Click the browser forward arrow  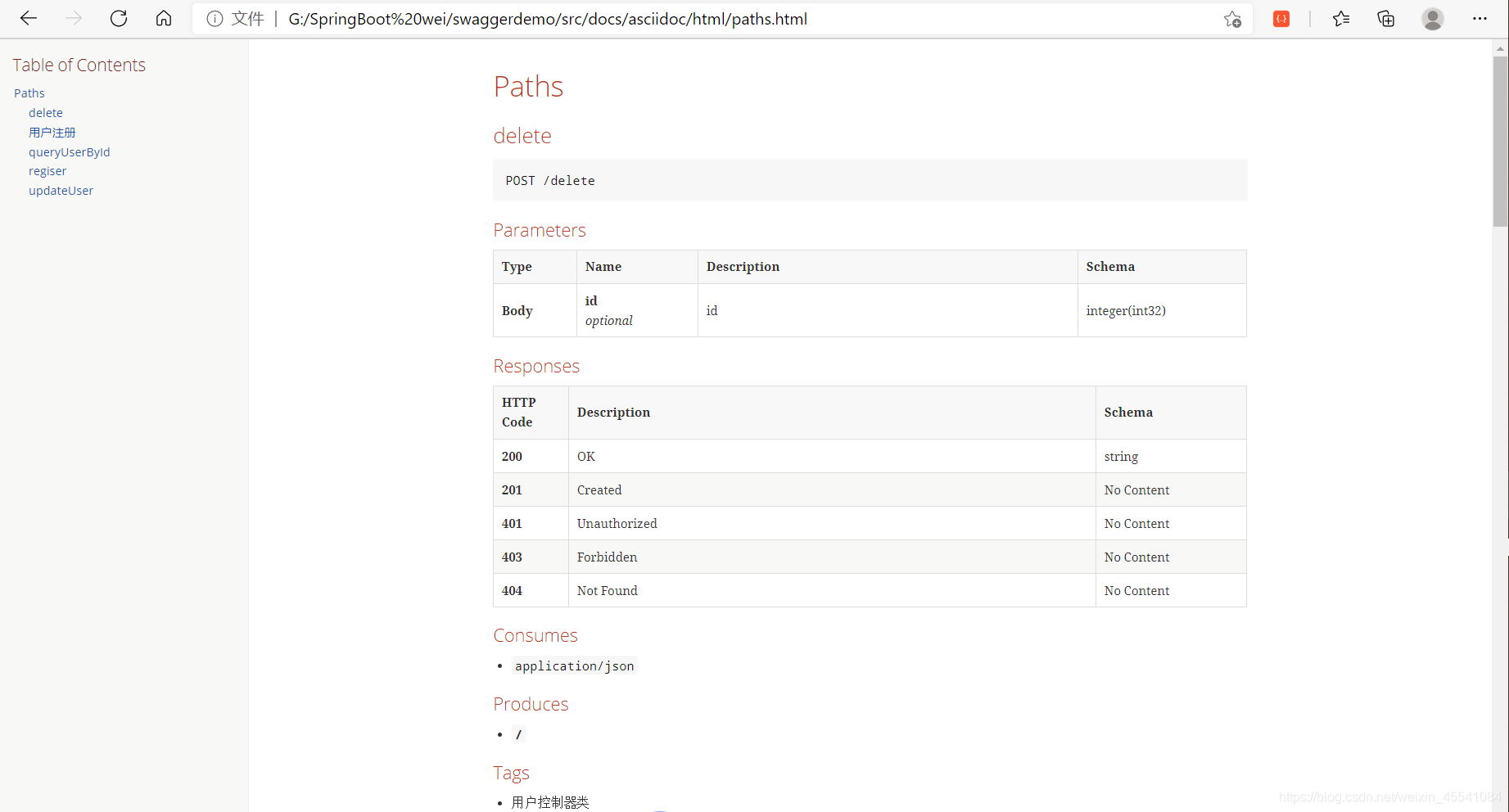point(74,18)
